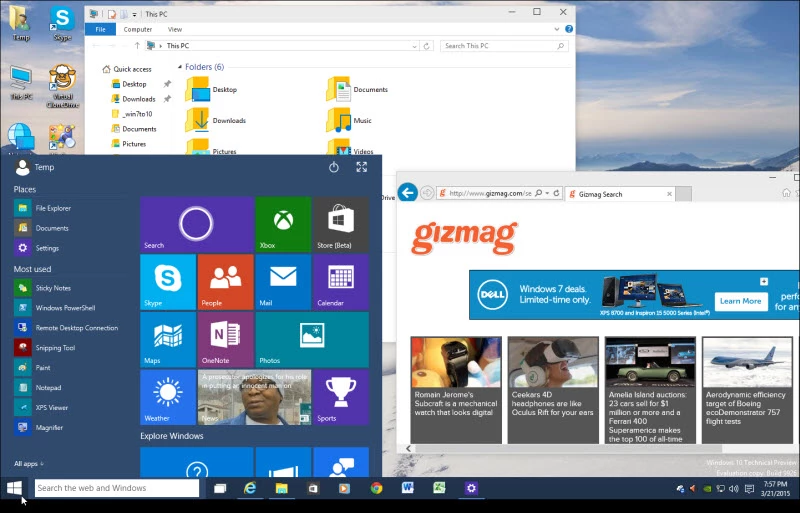Open Chrome from taskbar
The image size is (800, 513).
click(x=377, y=488)
